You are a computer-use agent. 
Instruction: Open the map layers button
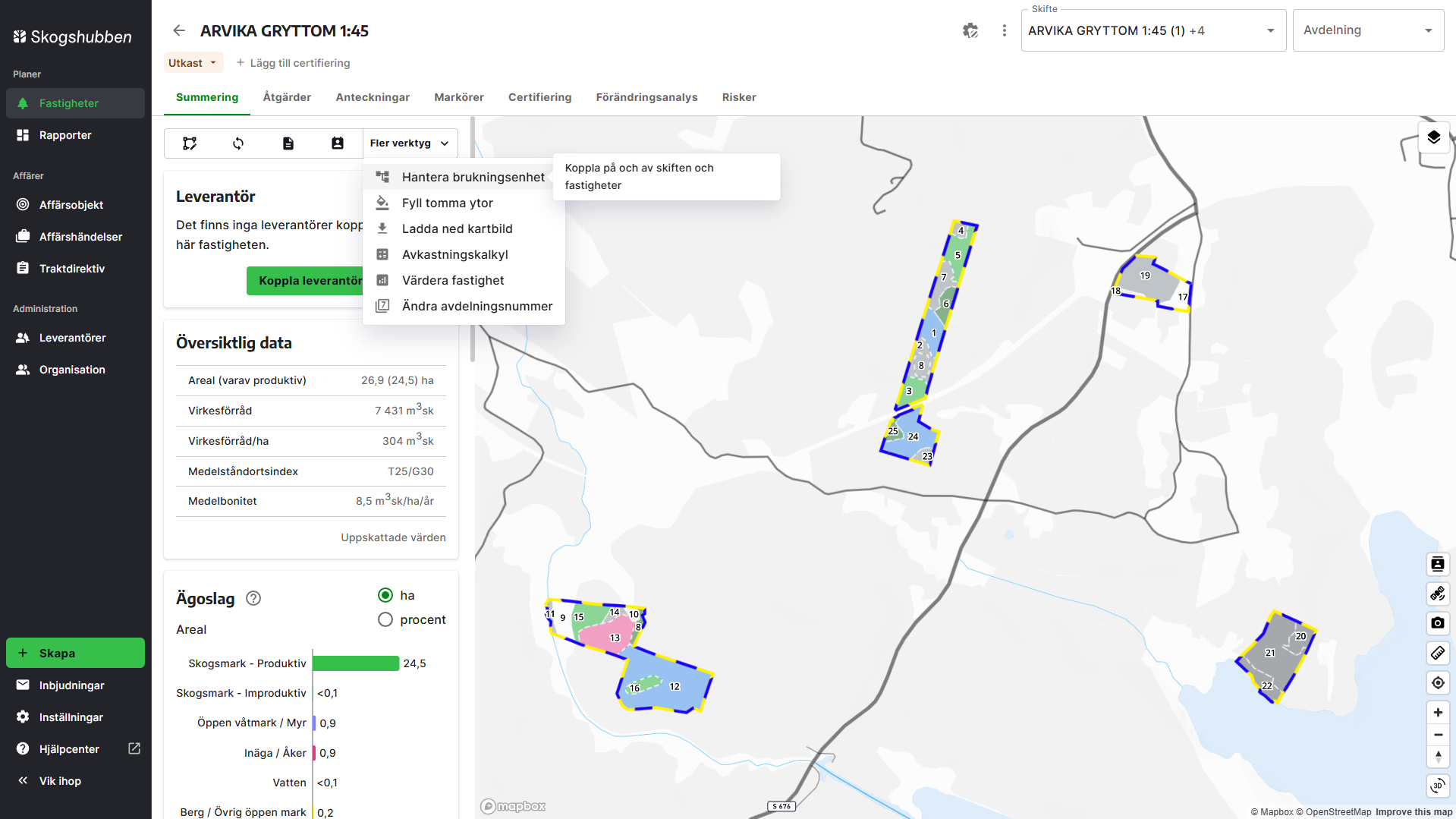point(1434,137)
